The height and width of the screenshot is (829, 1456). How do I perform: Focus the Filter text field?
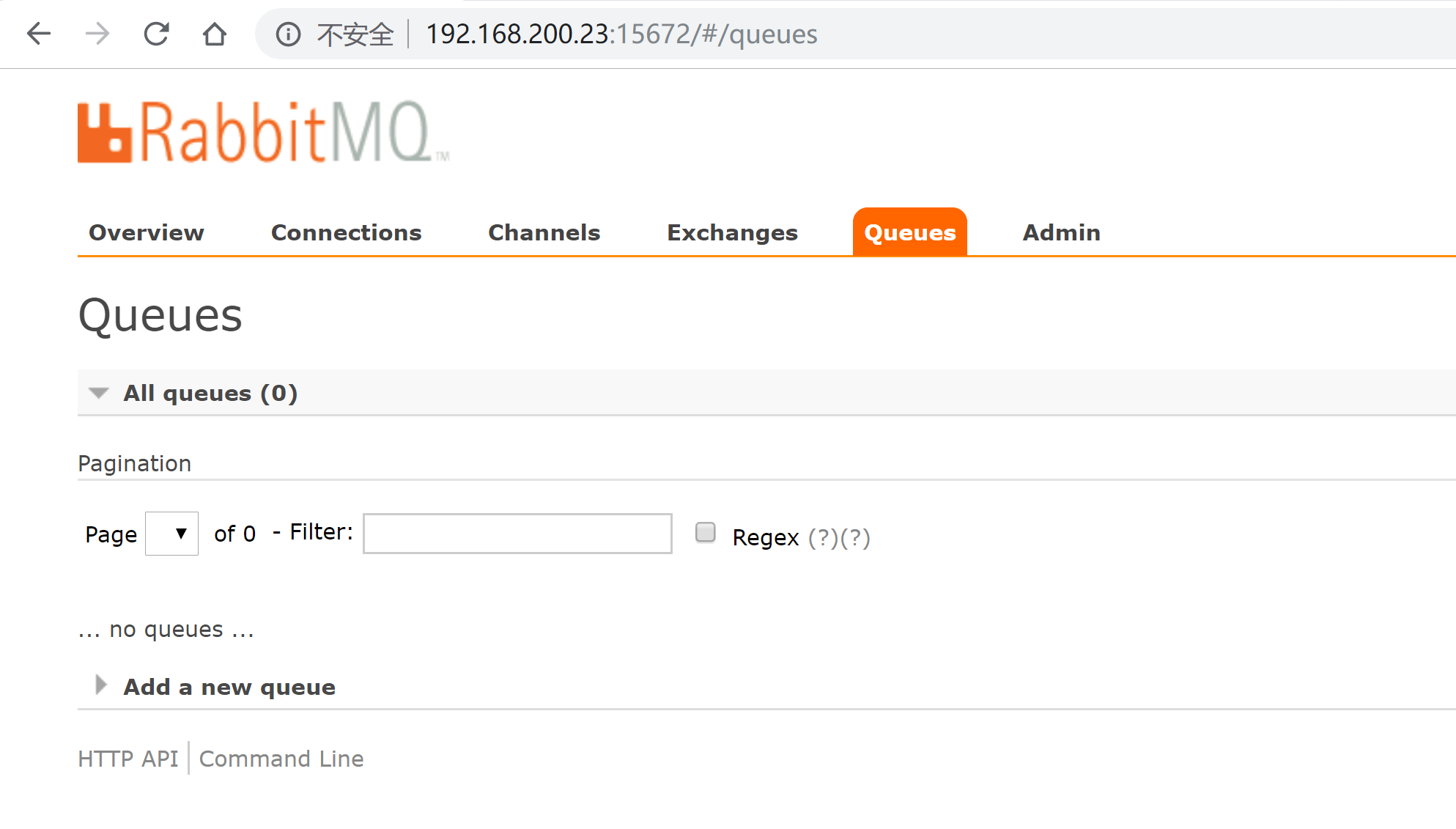517,534
